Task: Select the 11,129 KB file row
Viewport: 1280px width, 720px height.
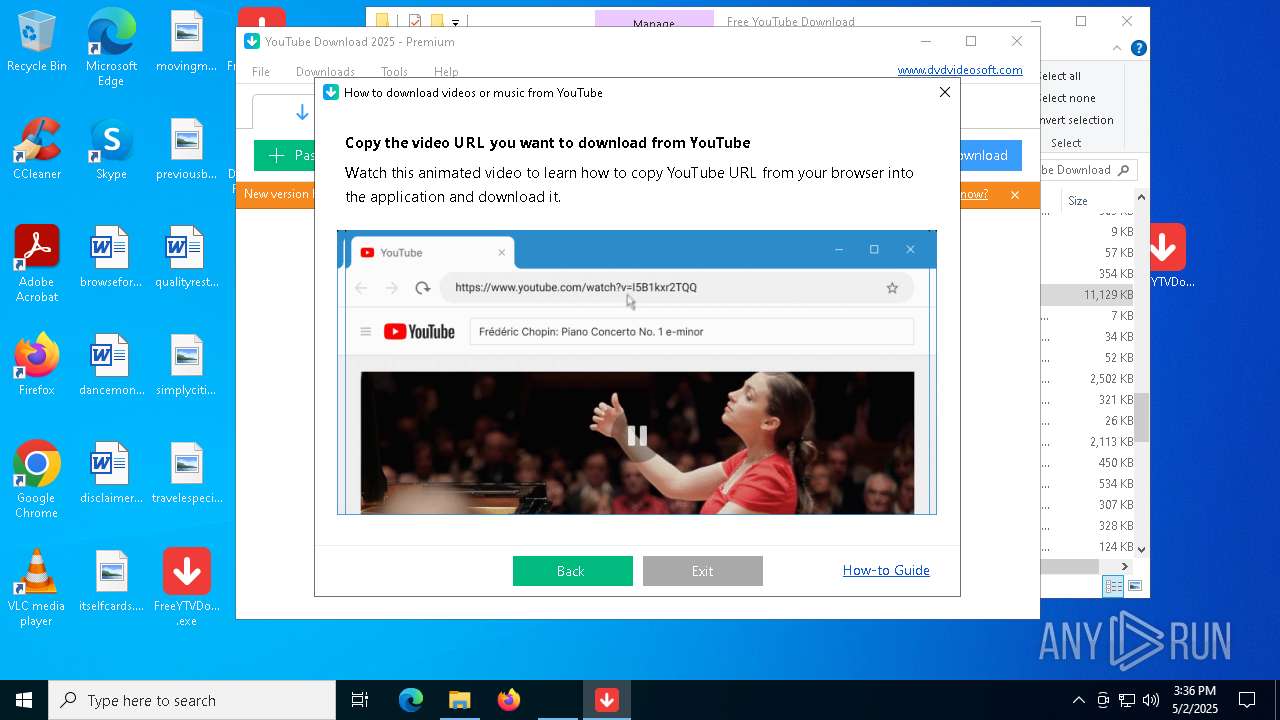Action: tap(1087, 295)
